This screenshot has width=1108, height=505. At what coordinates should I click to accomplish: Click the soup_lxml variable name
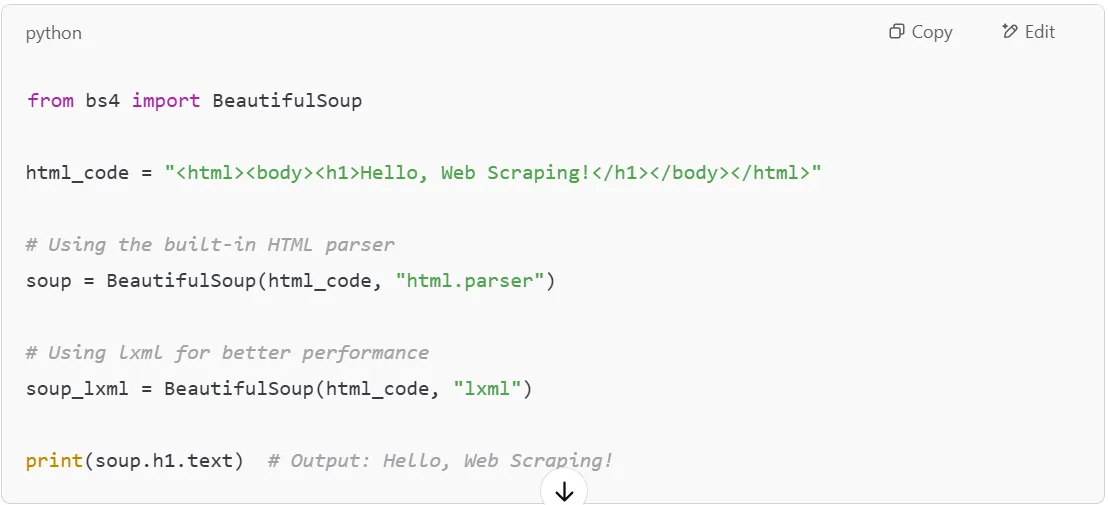tap(77, 389)
